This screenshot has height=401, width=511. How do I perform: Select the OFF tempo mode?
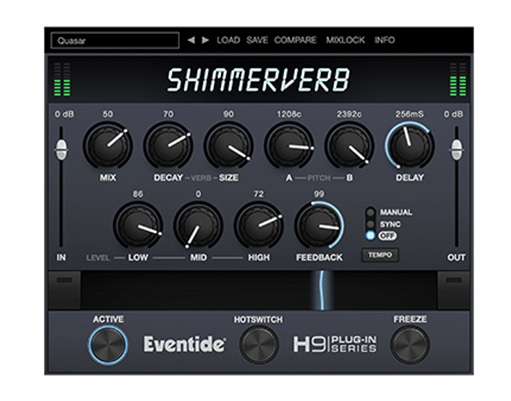pyautogui.click(x=370, y=235)
